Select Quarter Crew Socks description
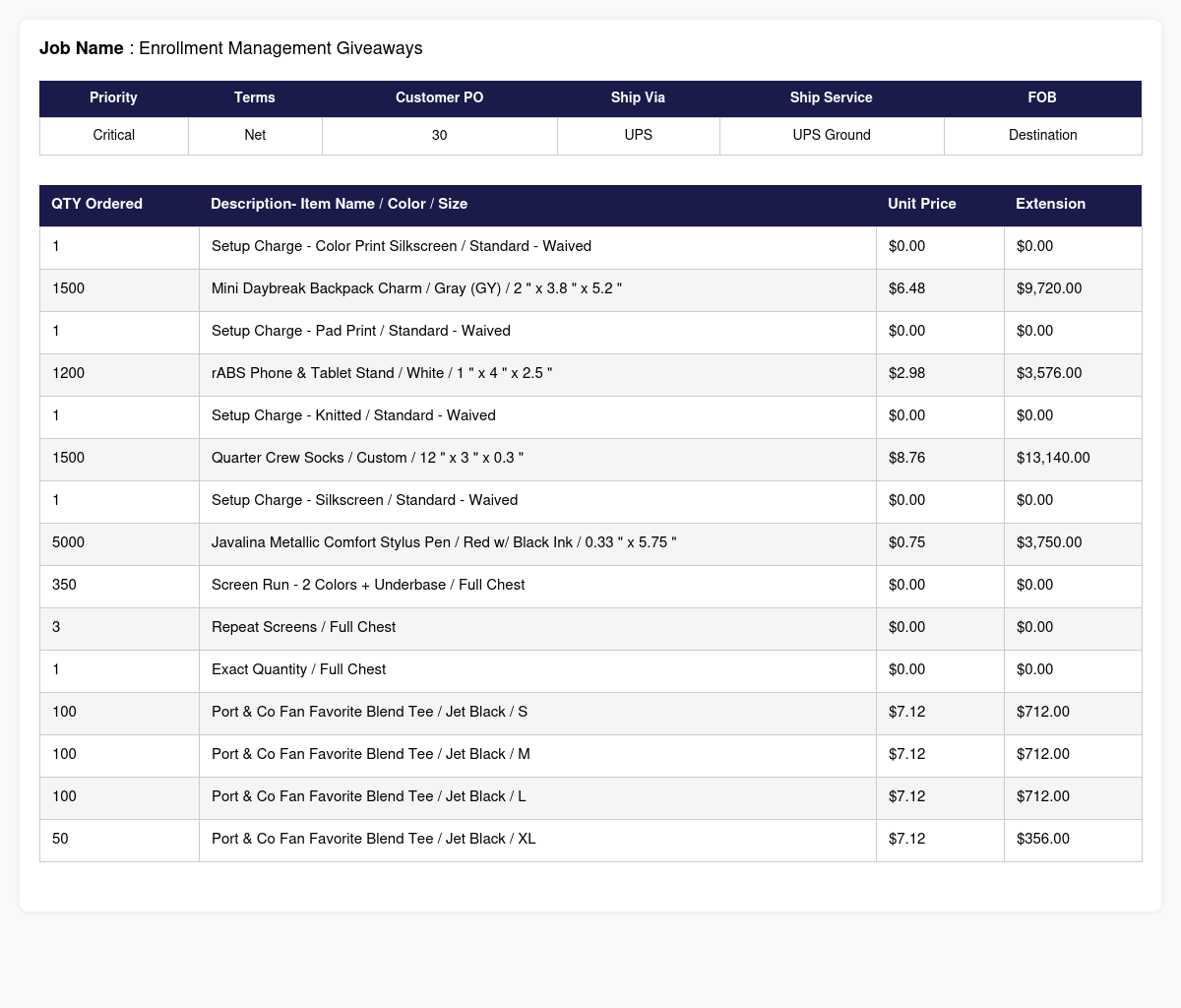Viewport: 1181px width, 1008px height. [x=367, y=459]
